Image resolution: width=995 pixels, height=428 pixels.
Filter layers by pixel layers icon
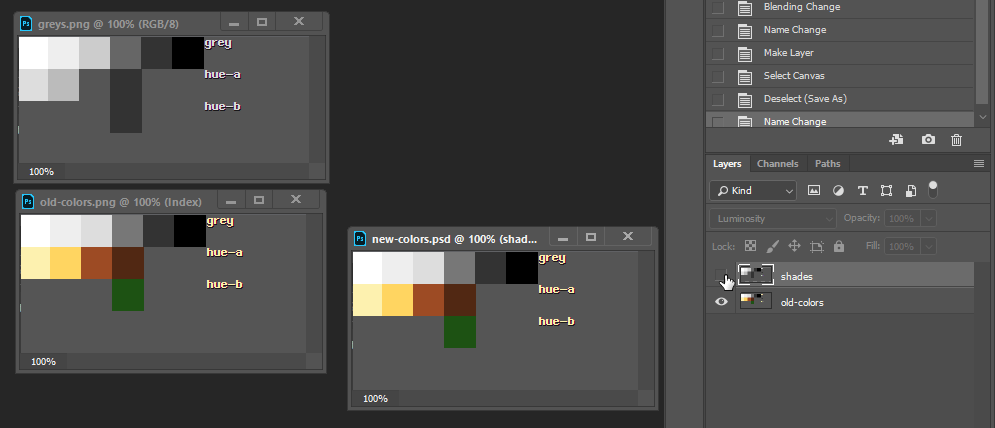point(814,190)
